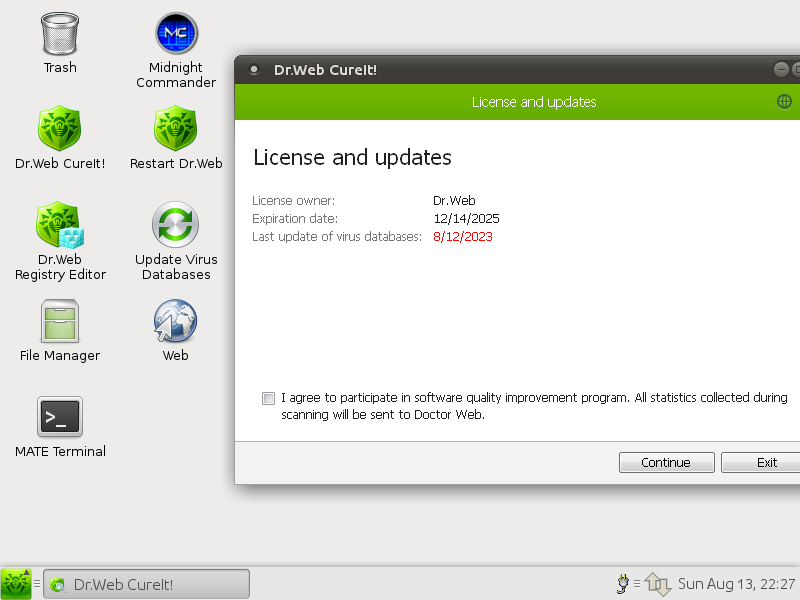The image size is (800, 600).
Task: Enable software quality improvement program checkbox
Action: [268, 398]
